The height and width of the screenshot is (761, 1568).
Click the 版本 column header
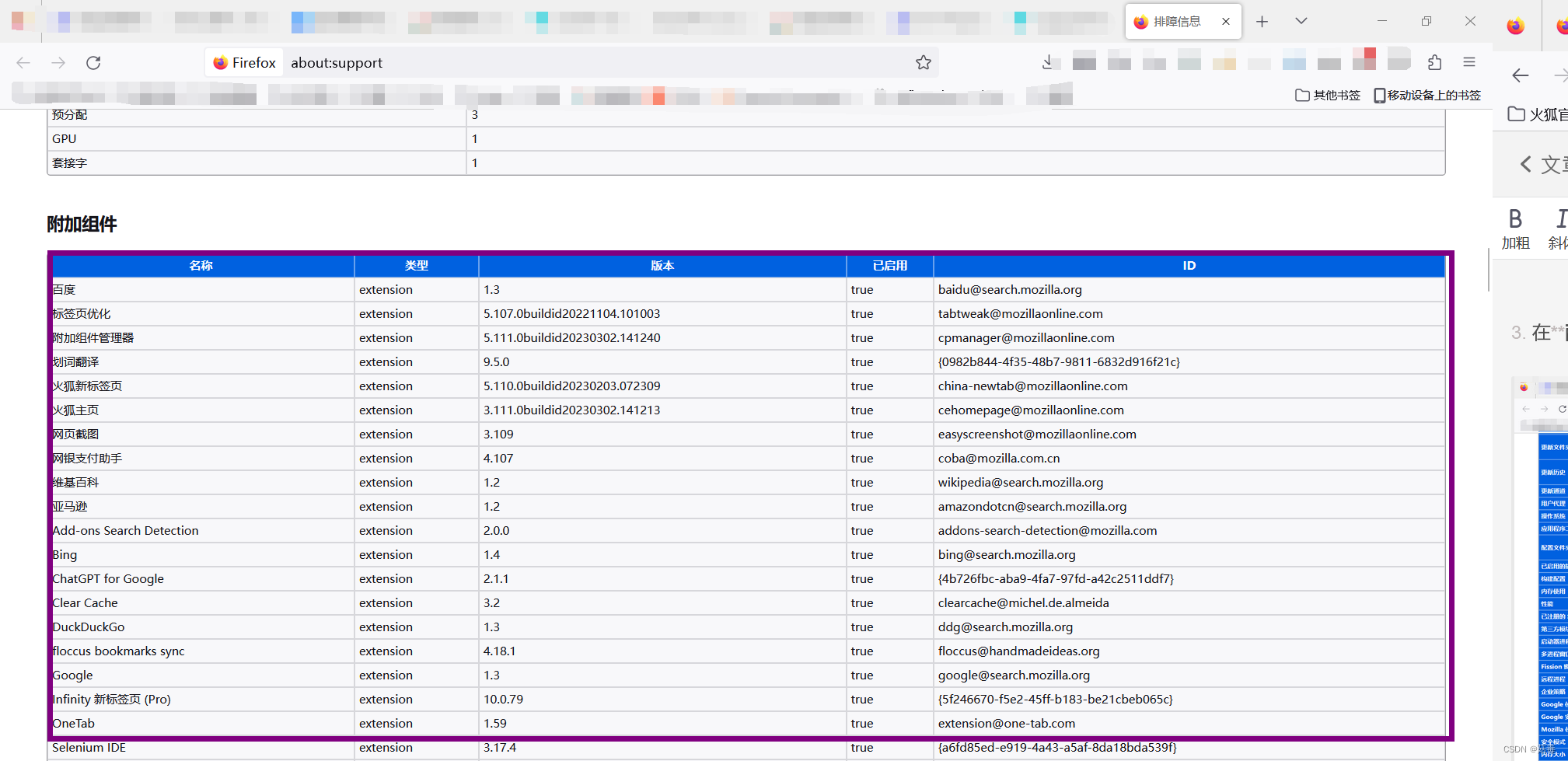[662, 266]
